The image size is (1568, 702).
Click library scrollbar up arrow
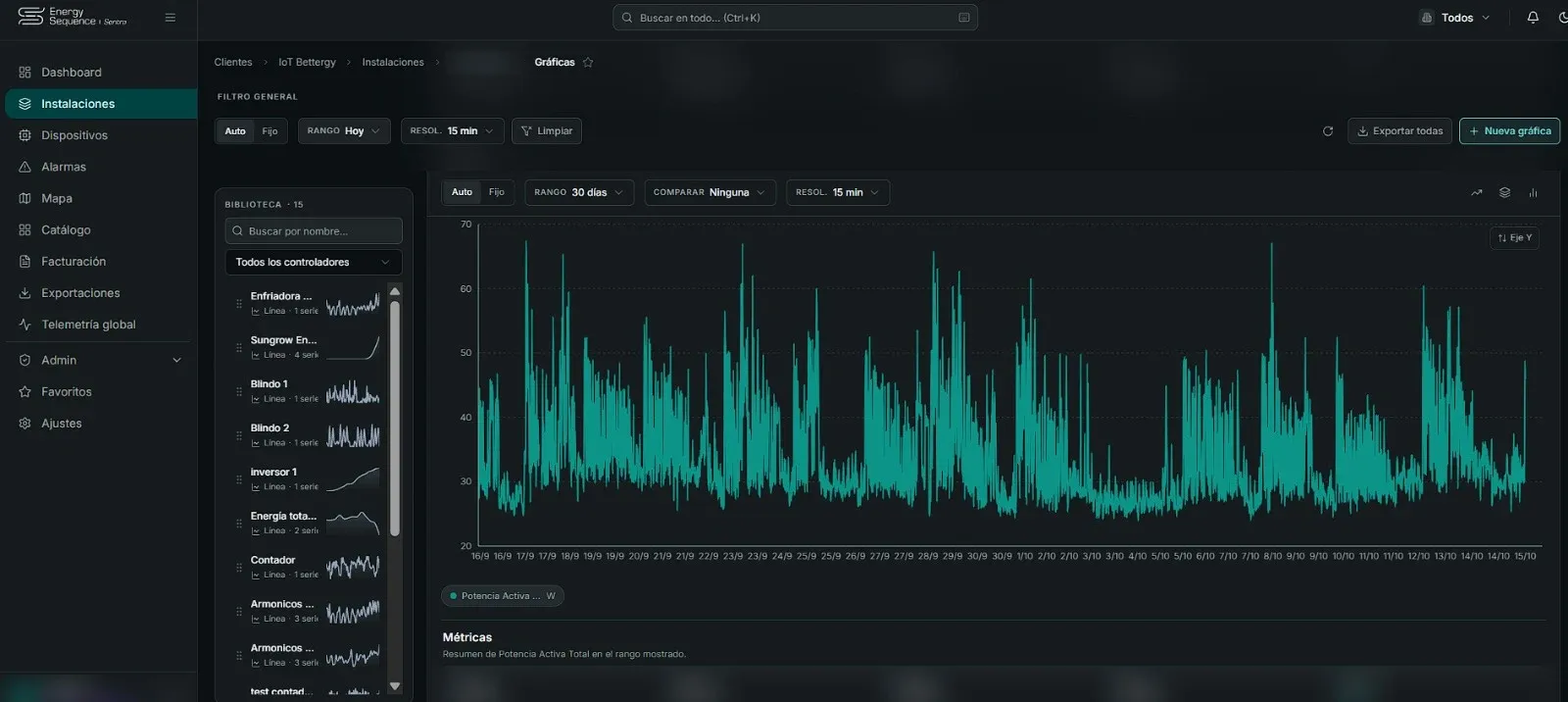point(395,291)
